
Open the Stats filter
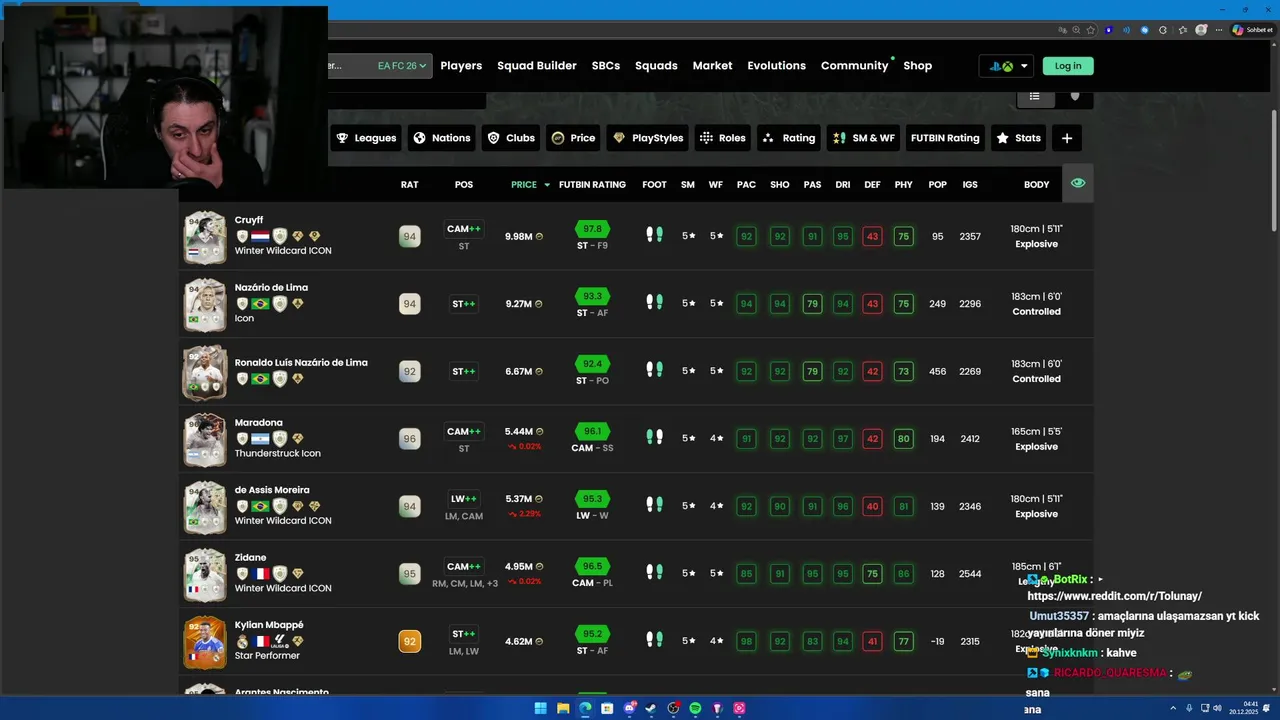(x=1018, y=138)
